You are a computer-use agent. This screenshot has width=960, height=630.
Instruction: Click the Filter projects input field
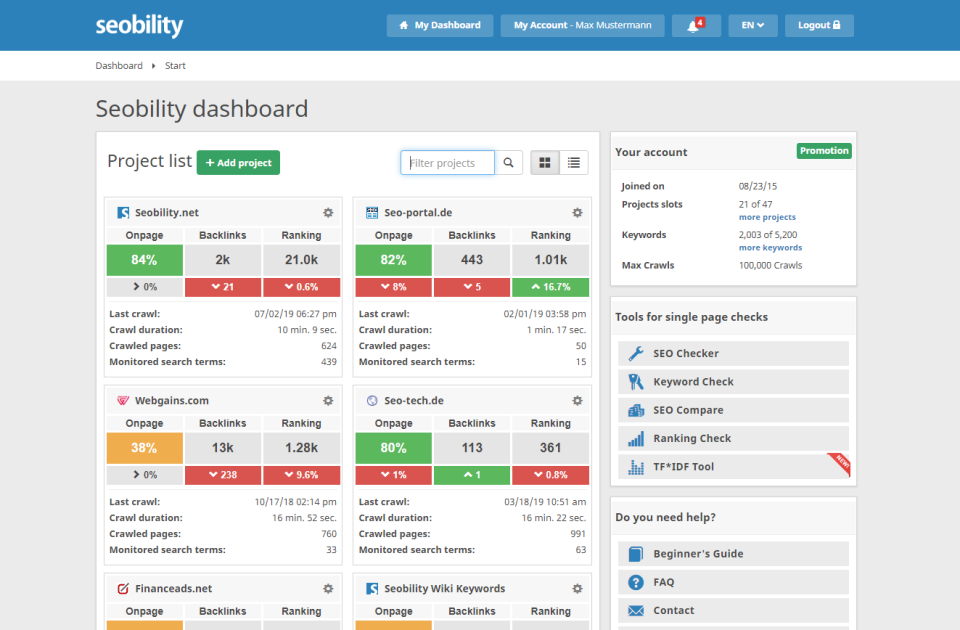(x=447, y=162)
